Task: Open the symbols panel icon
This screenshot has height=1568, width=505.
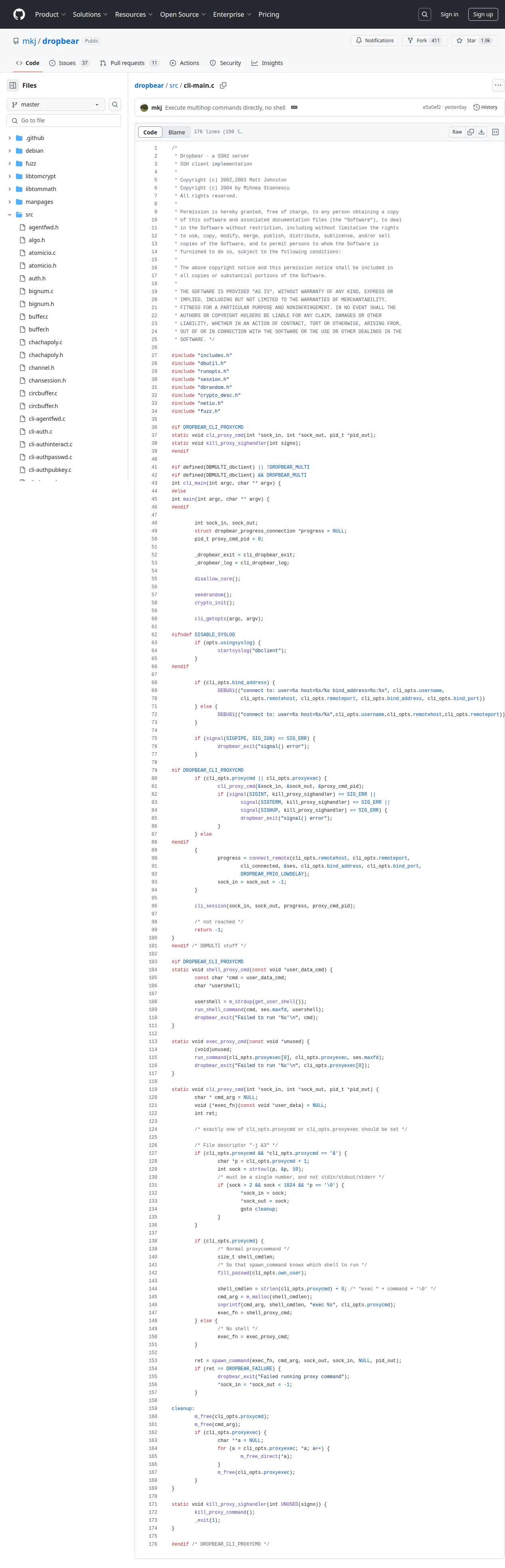Action: click(x=495, y=132)
